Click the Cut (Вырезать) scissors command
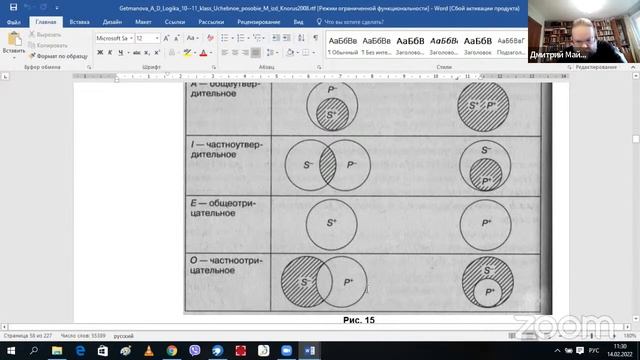This screenshot has height=360, width=640. (x=45, y=35)
